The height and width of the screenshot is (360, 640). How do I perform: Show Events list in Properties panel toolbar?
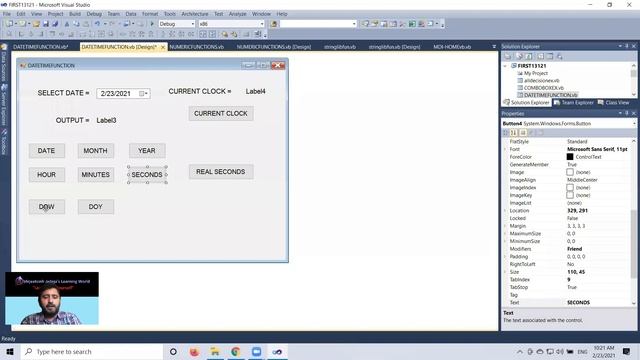pyautogui.click(x=531, y=133)
